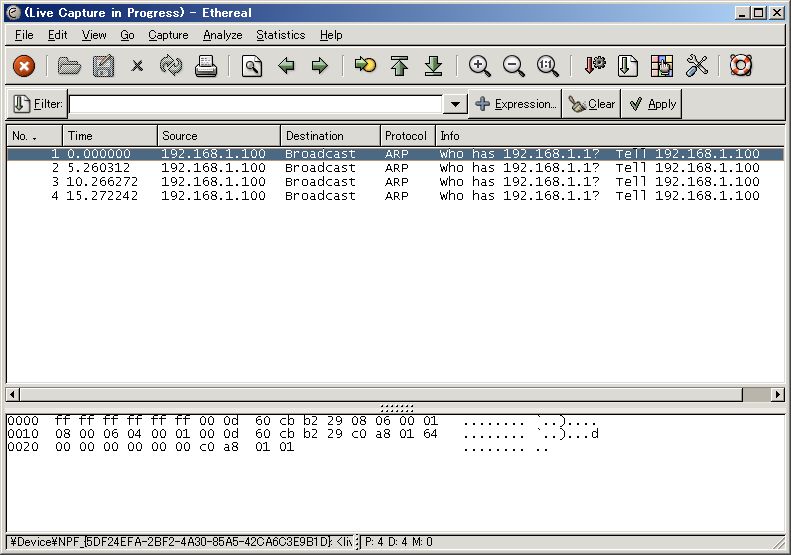Screen dimensions: 791x555
Task: Sort by the Info column header
Action: (x=610, y=136)
